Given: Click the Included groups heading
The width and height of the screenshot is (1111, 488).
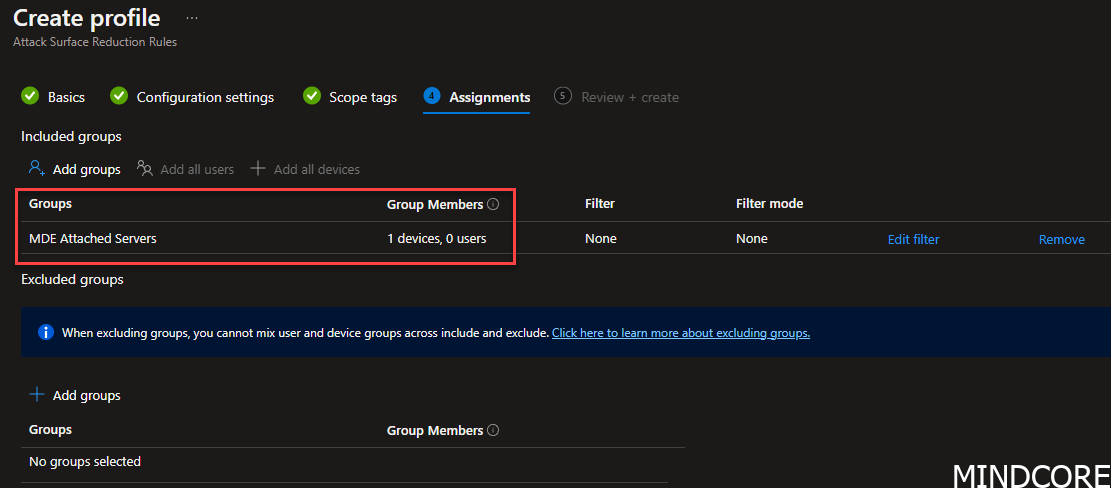Looking at the screenshot, I should [72, 137].
